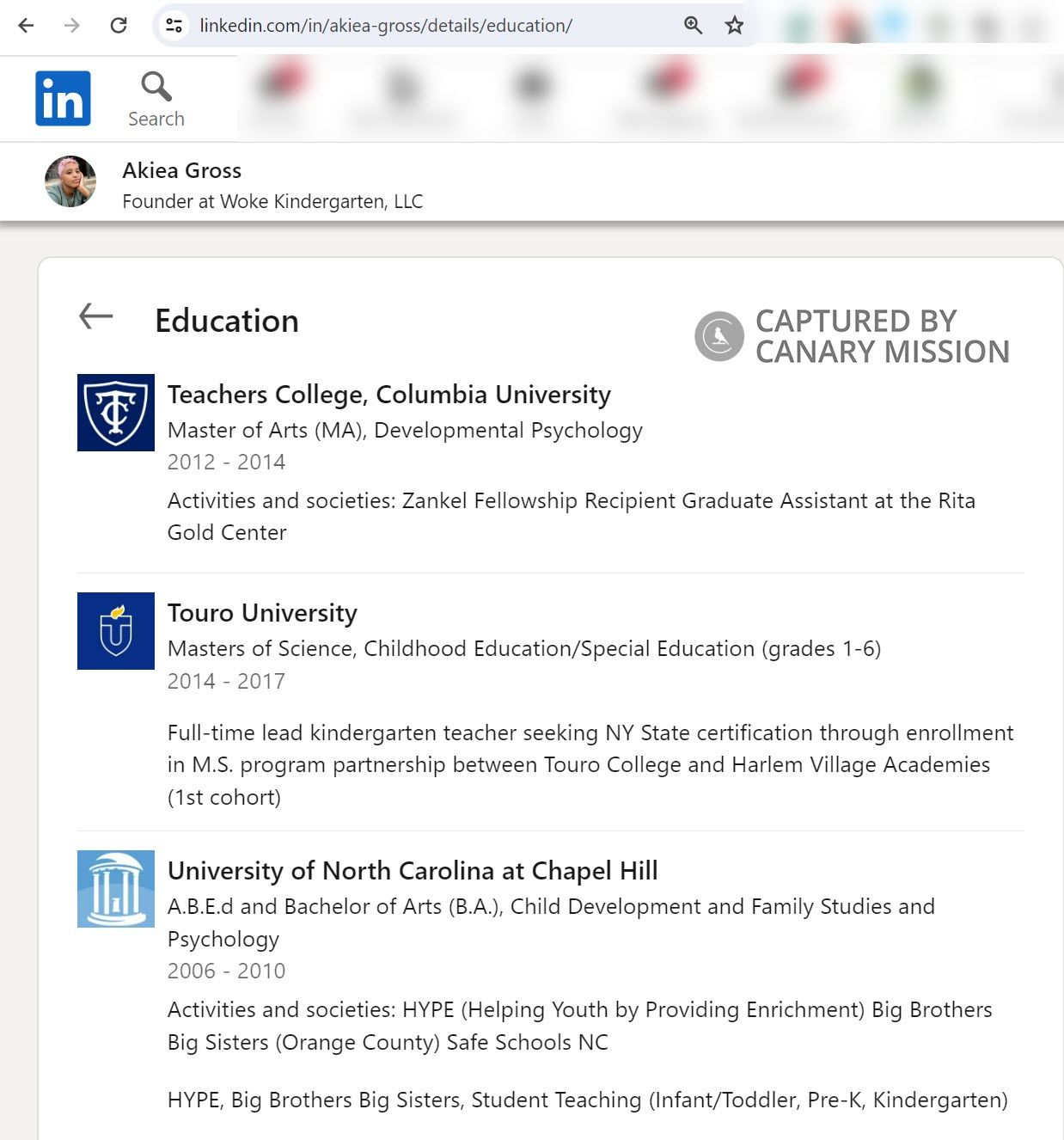Navigate back with the browser back arrow
This screenshot has height=1140, width=1064.
point(27,26)
